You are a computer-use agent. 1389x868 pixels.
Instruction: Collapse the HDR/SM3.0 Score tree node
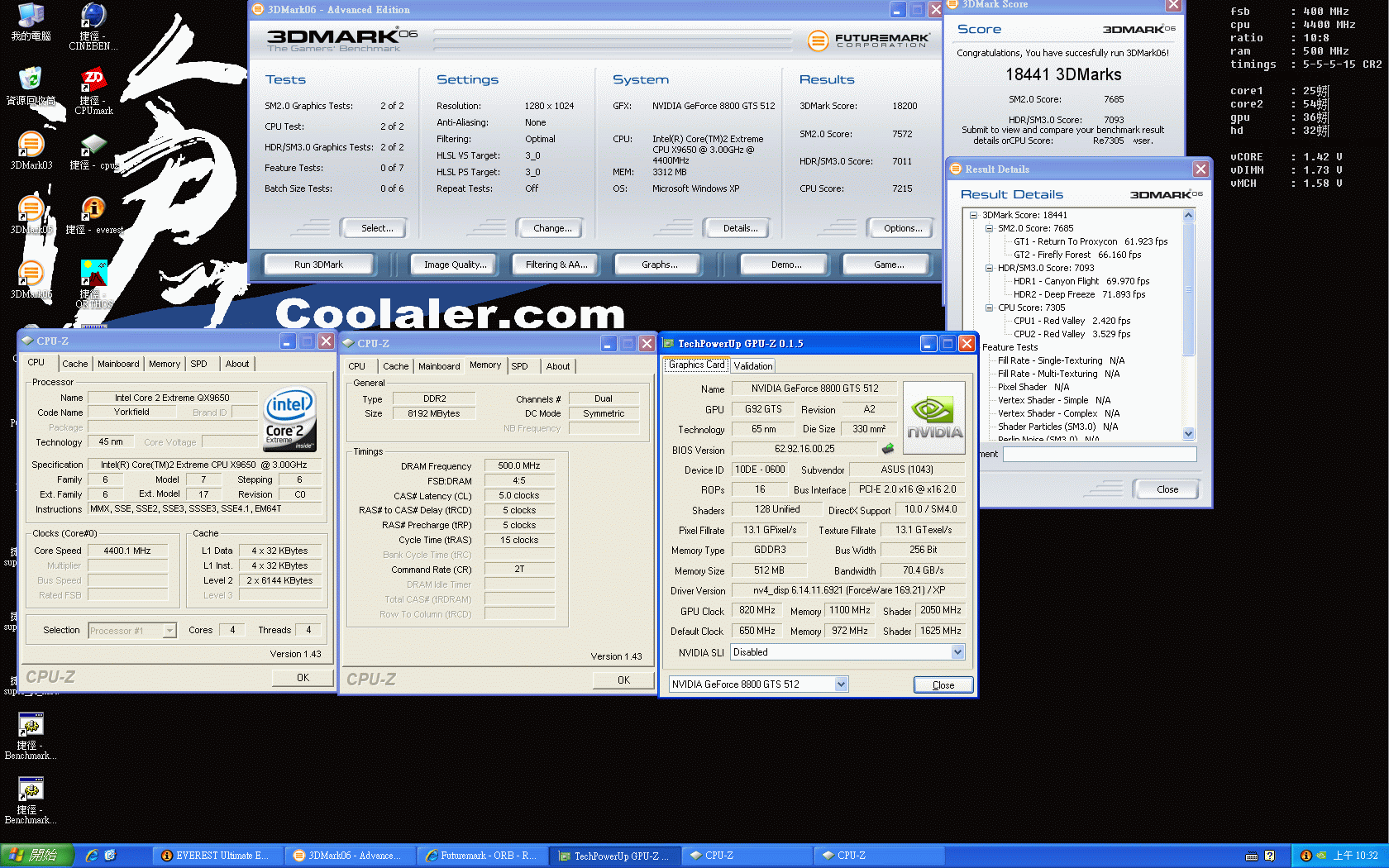(x=989, y=268)
